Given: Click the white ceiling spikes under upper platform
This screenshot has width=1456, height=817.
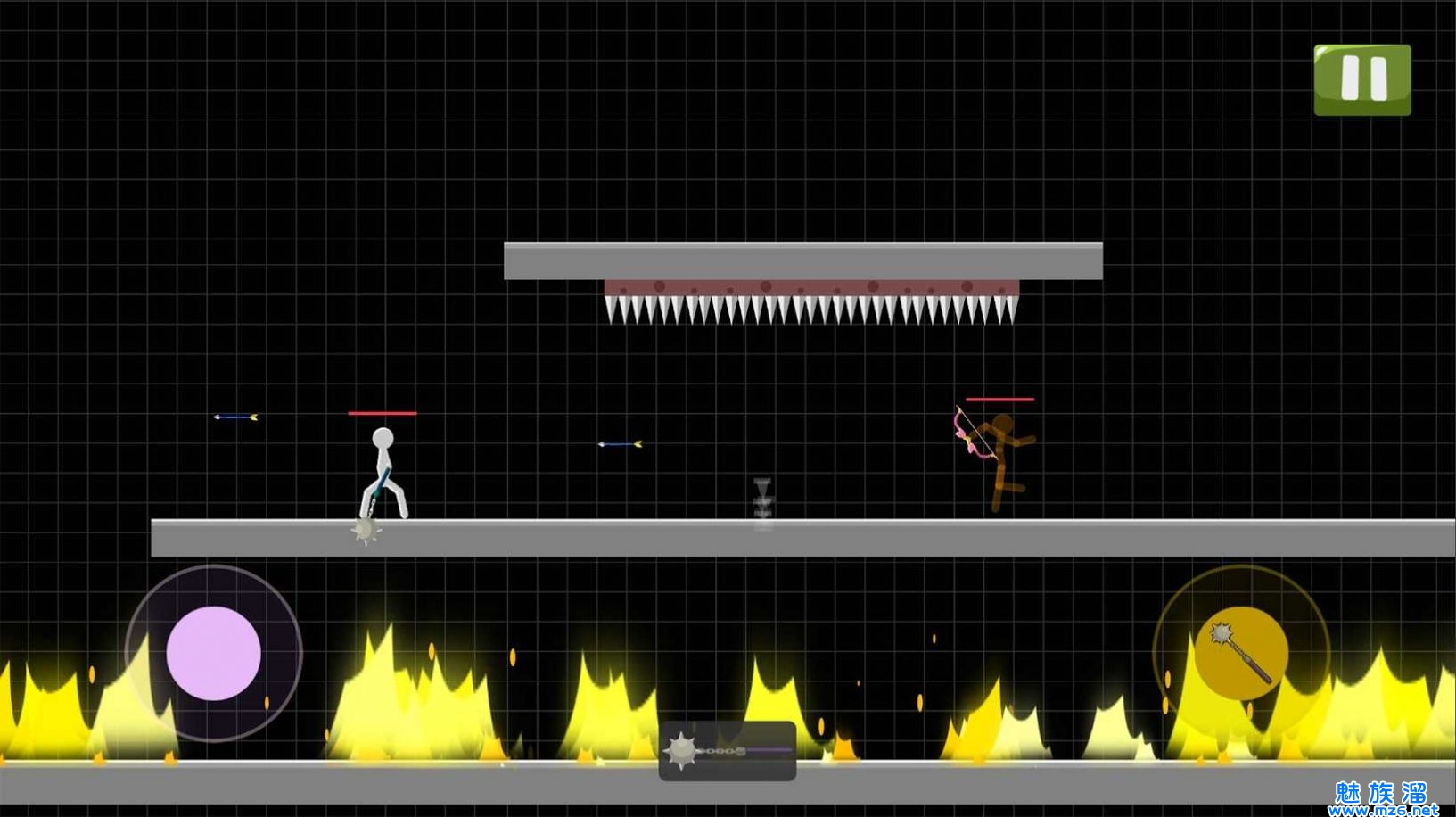Looking at the screenshot, I should pyautogui.click(x=810, y=309).
